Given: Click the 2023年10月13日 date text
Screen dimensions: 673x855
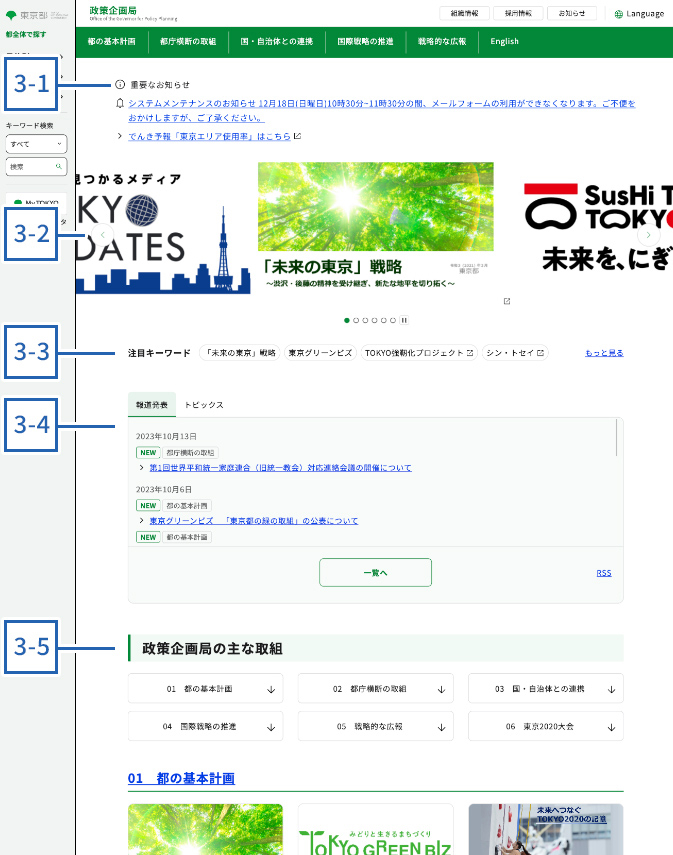Looking at the screenshot, I should [166, 436].
